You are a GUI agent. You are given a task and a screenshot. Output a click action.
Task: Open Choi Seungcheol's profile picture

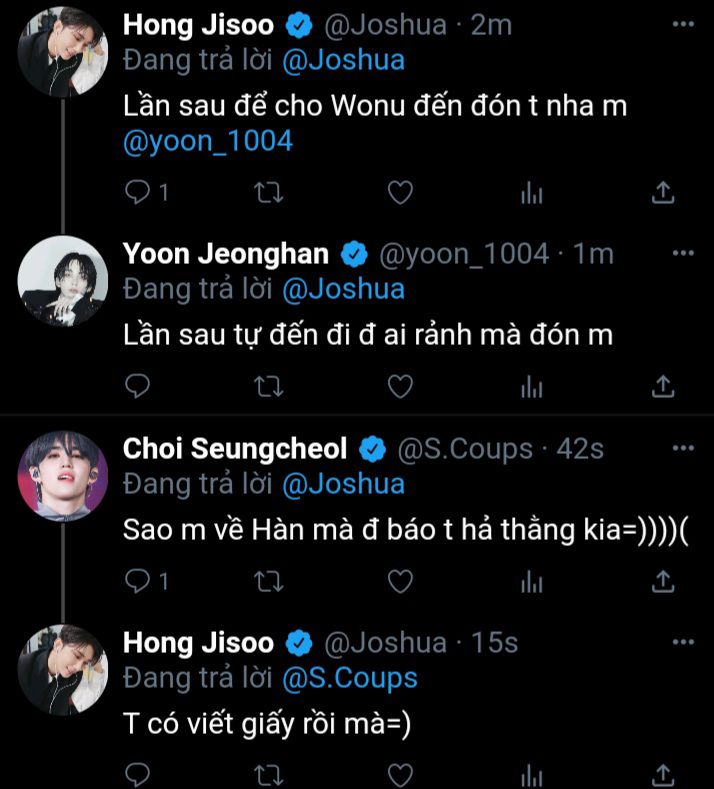pos(62,476)
